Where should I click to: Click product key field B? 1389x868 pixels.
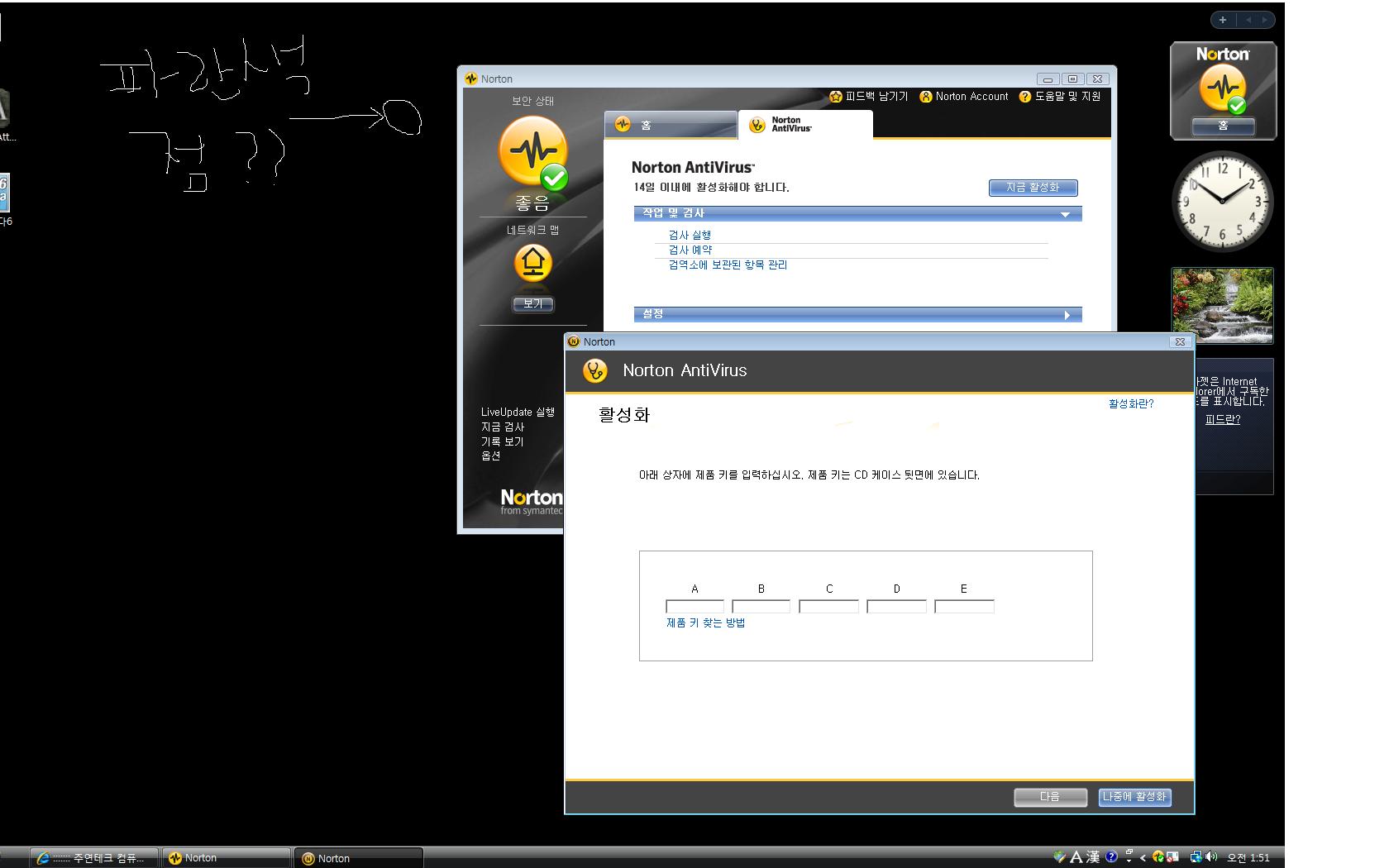tap(761, 607)
